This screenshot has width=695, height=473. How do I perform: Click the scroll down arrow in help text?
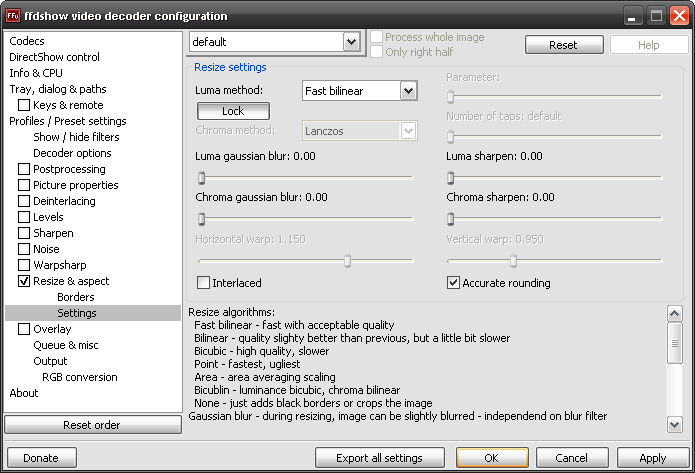(675, 425)
